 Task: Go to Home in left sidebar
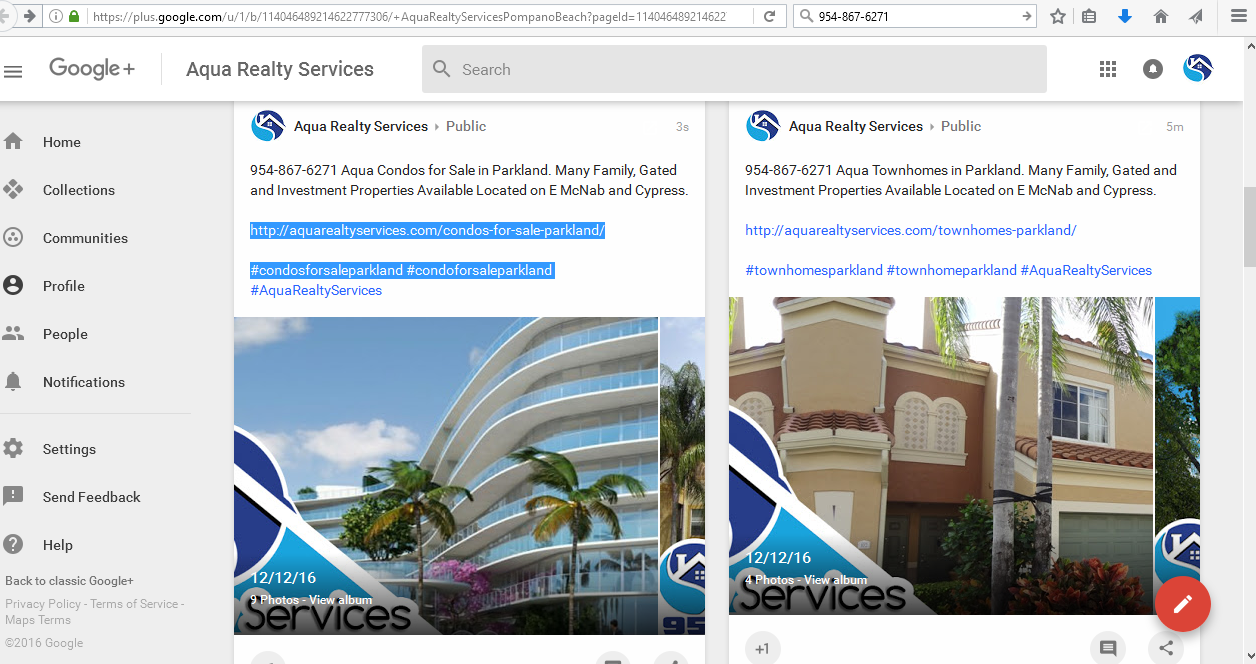pyautogui.click(x=61, y=142)
